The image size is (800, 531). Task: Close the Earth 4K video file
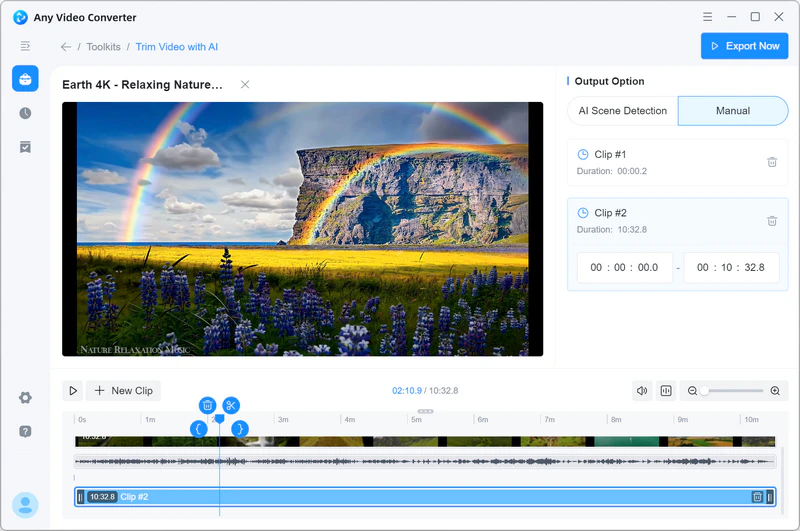pos(245,84)
